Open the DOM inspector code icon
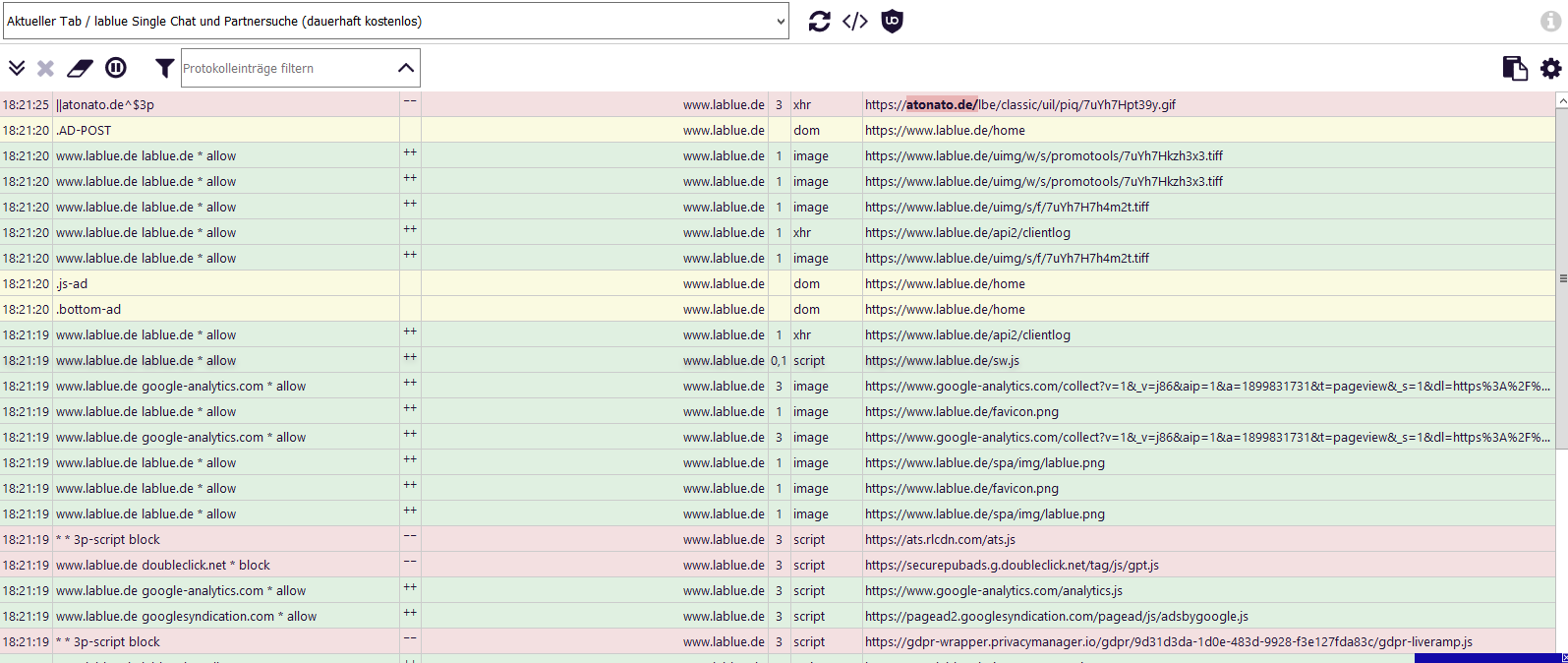The height and width of the screenshot is (663, 1568). click(x=855, y=21)
